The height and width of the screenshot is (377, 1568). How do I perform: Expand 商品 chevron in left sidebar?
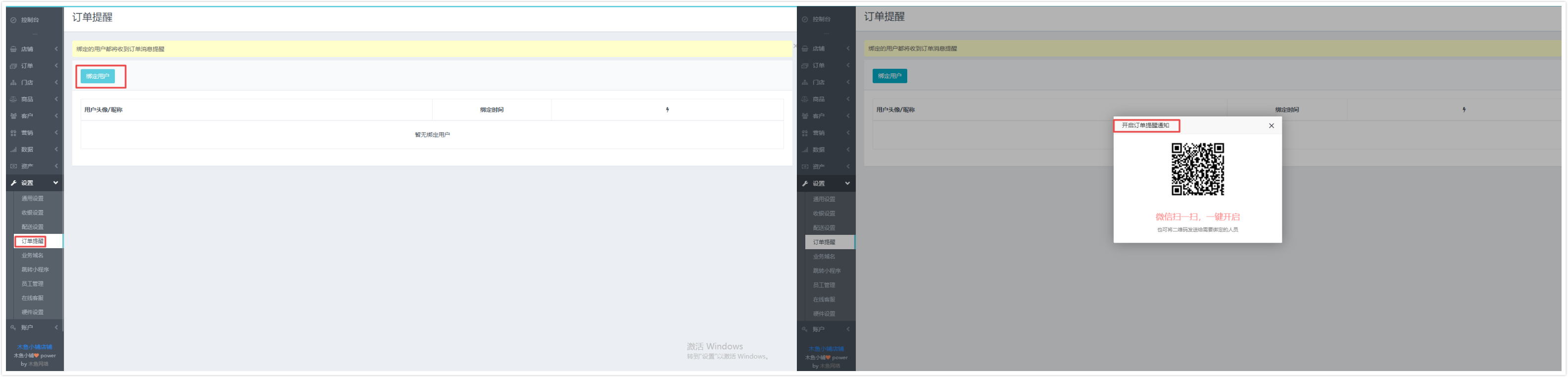point(56,99)
